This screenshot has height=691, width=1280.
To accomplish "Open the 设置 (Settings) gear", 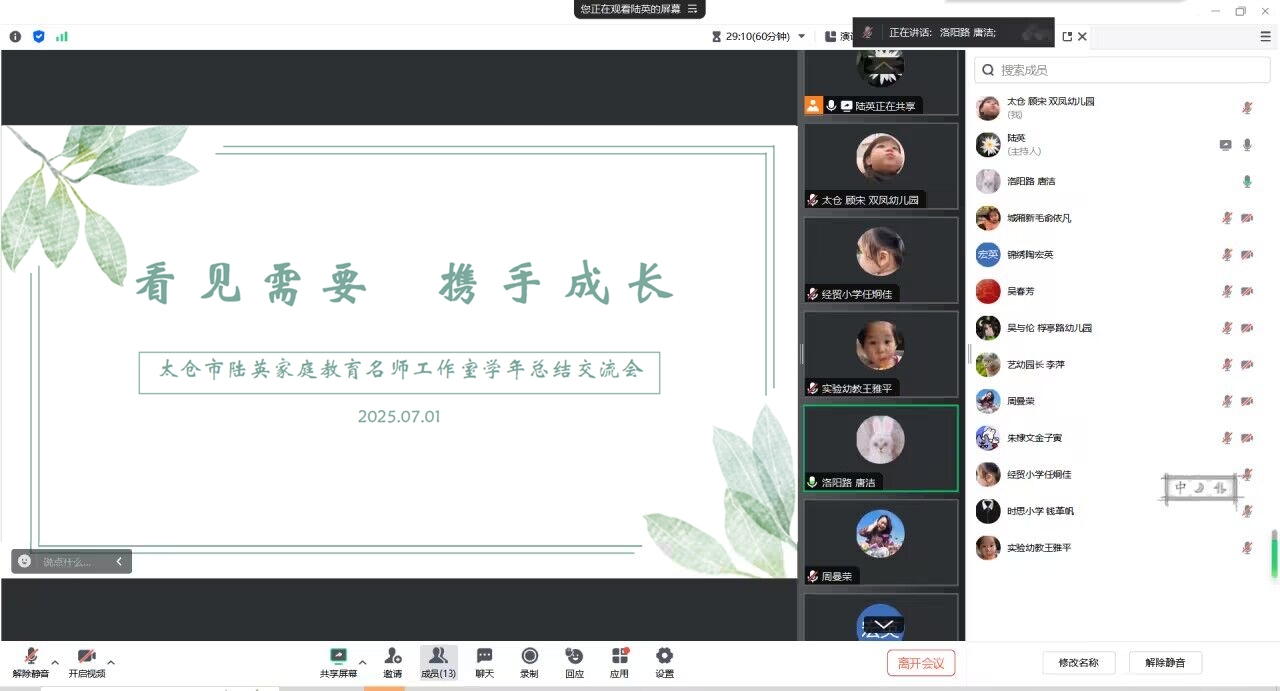I will pos(664,657).
